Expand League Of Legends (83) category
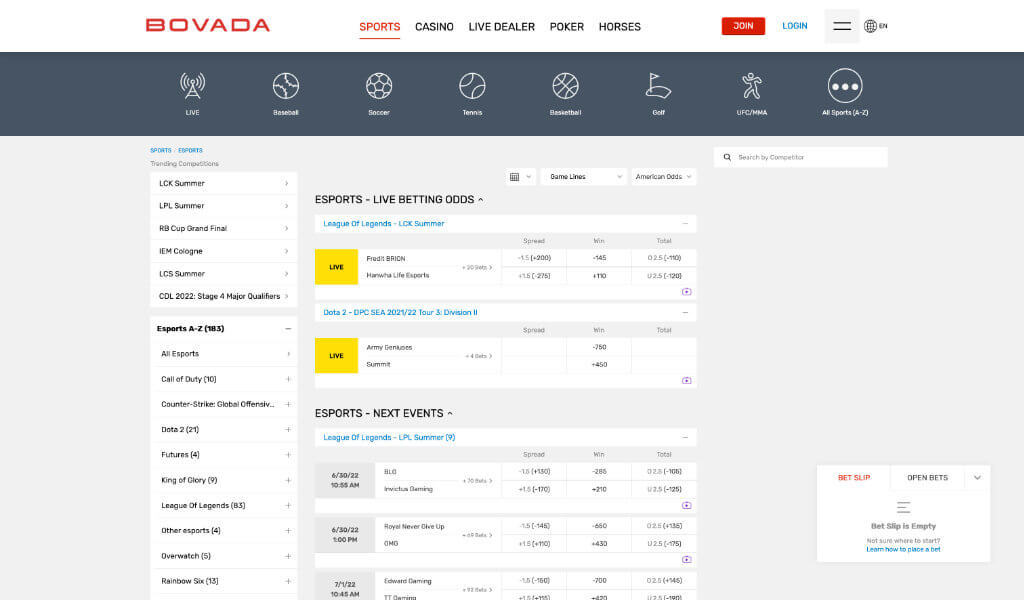Viewport: 1024px width, 600px height. tap(288, 505)
